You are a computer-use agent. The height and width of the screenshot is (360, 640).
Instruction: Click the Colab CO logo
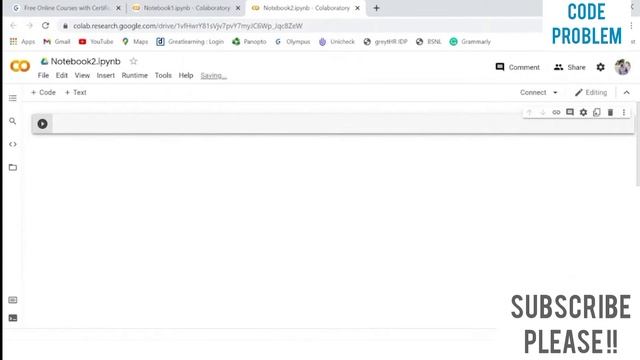tap(20, 66)
